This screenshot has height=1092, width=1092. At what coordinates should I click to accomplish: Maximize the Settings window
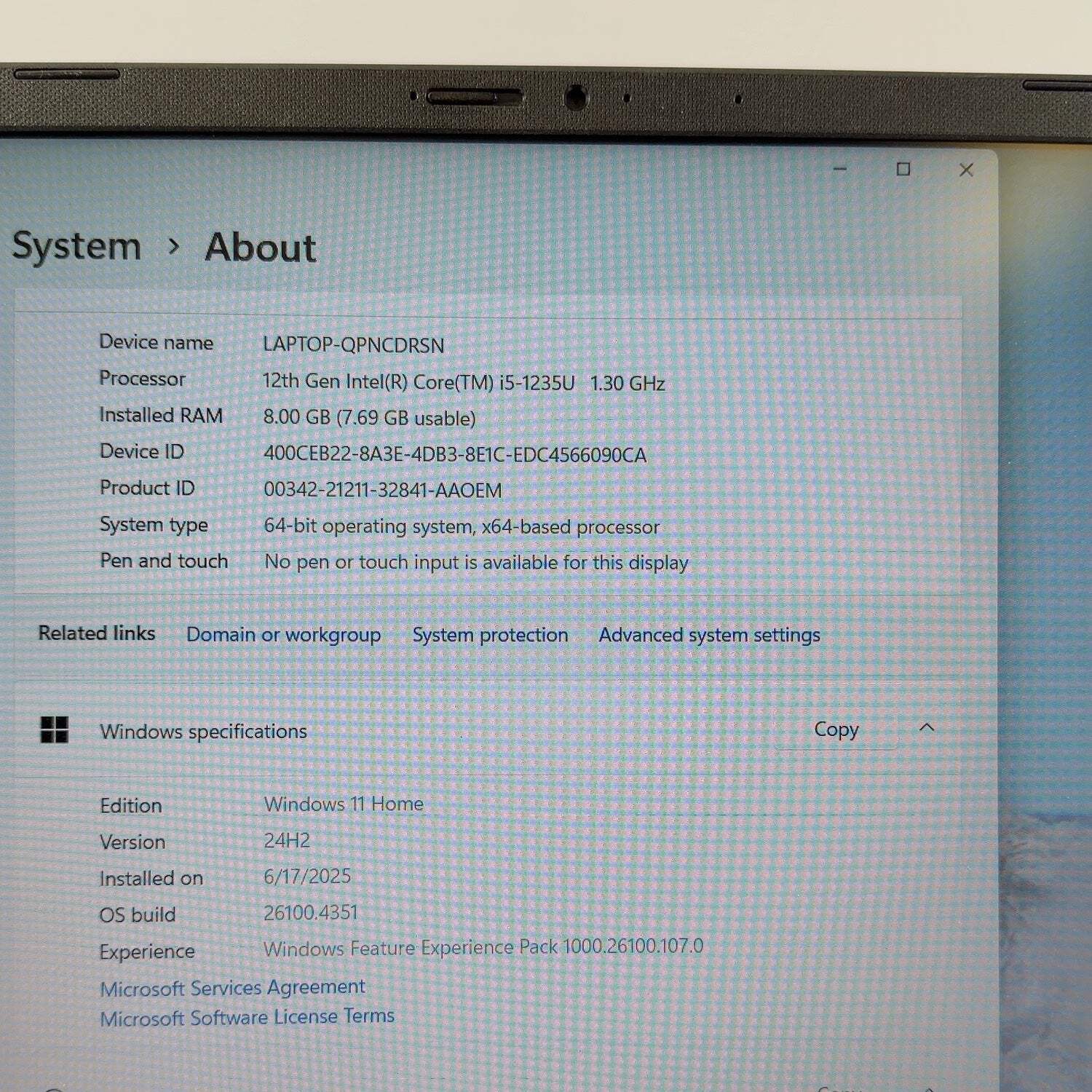(x=903, y=169)
